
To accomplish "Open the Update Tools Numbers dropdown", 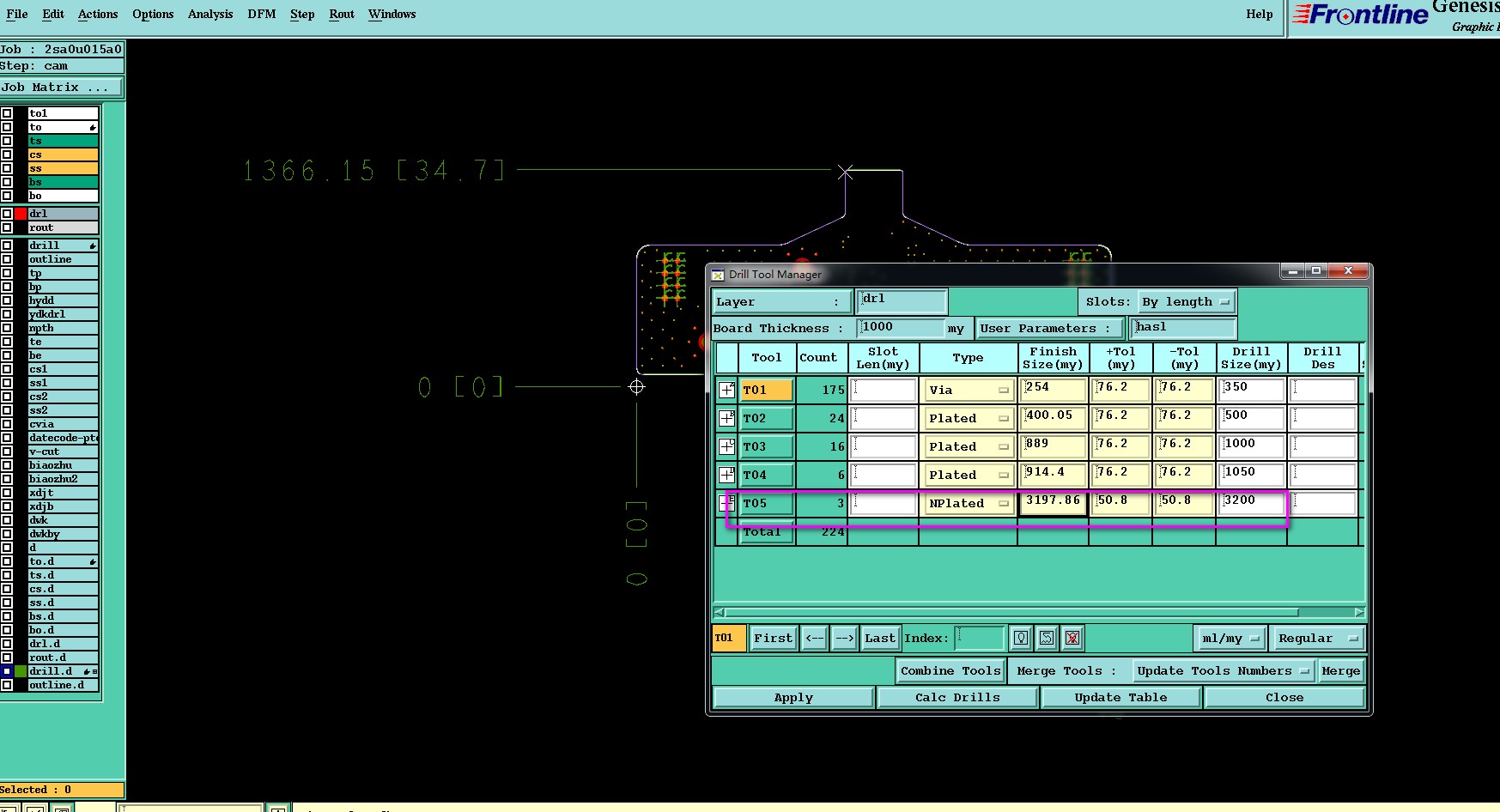I will [1222, 671].
